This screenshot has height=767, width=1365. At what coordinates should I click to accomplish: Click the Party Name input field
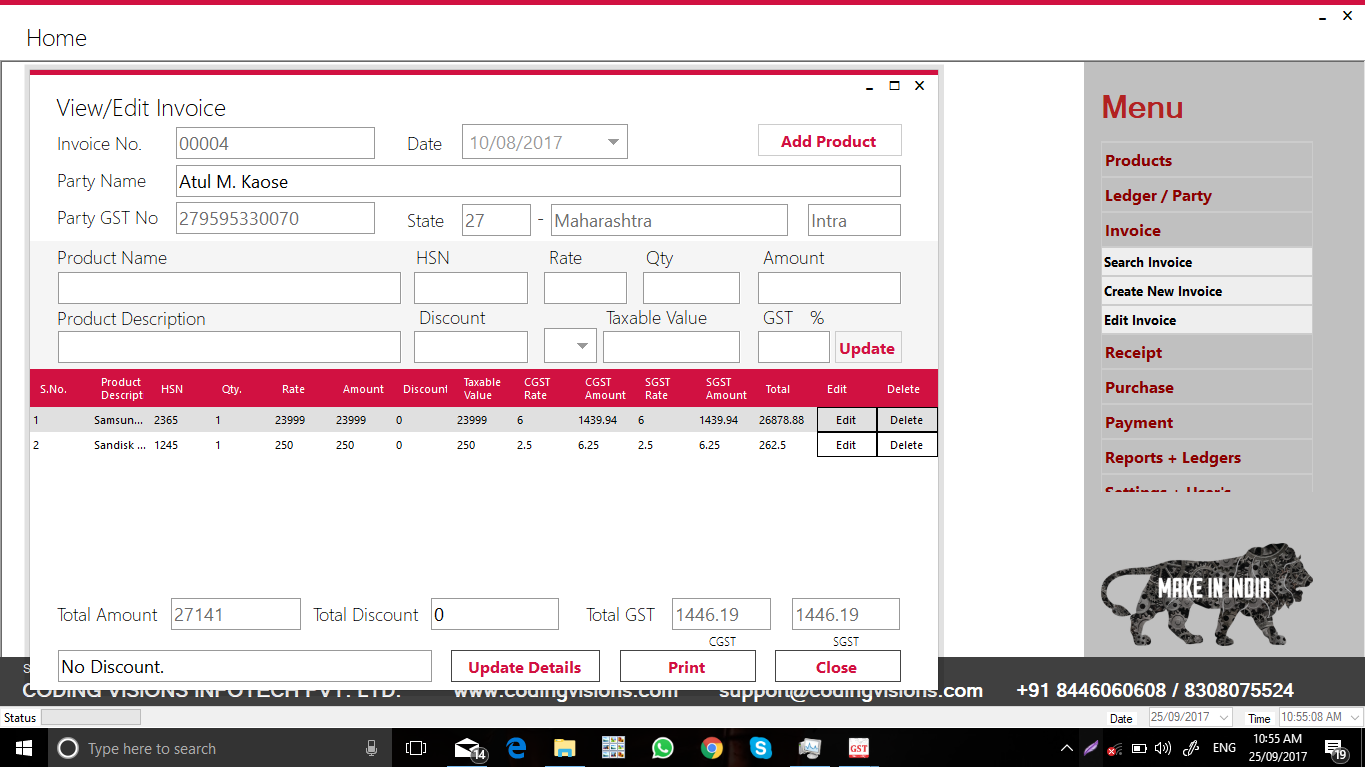pos(538,181)
